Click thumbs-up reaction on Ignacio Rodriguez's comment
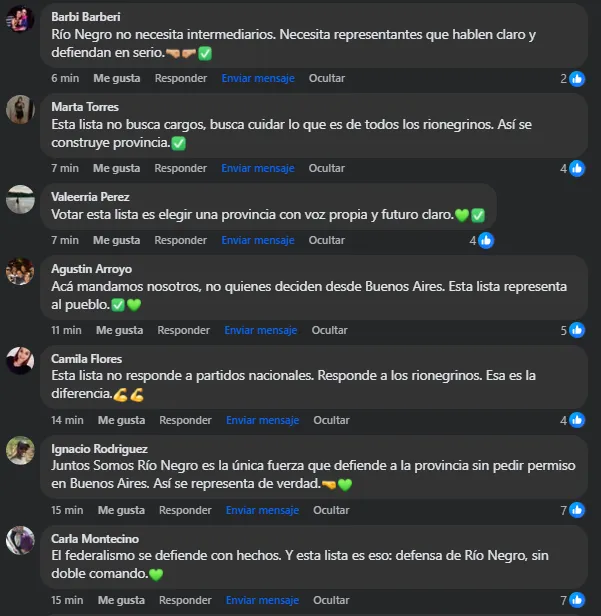 pyautogui.click(x=577, y=510)
